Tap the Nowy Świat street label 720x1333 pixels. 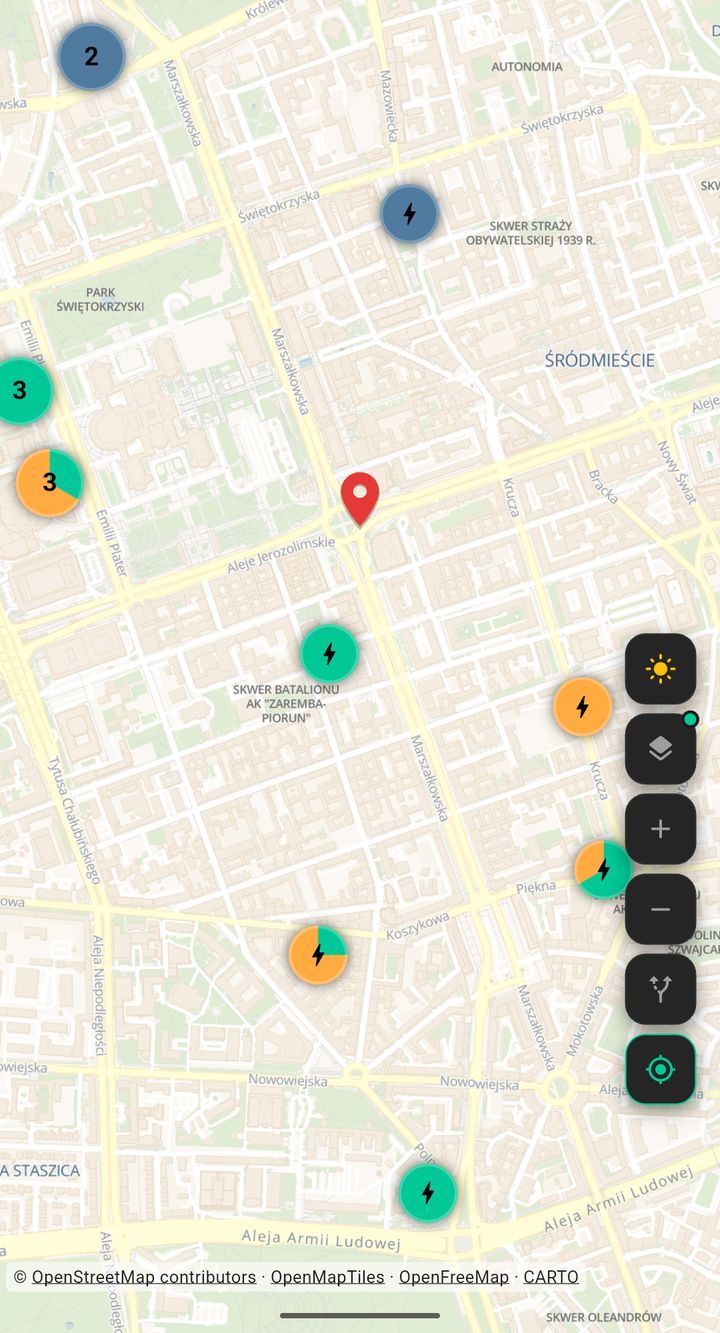[x=676, y=473]
